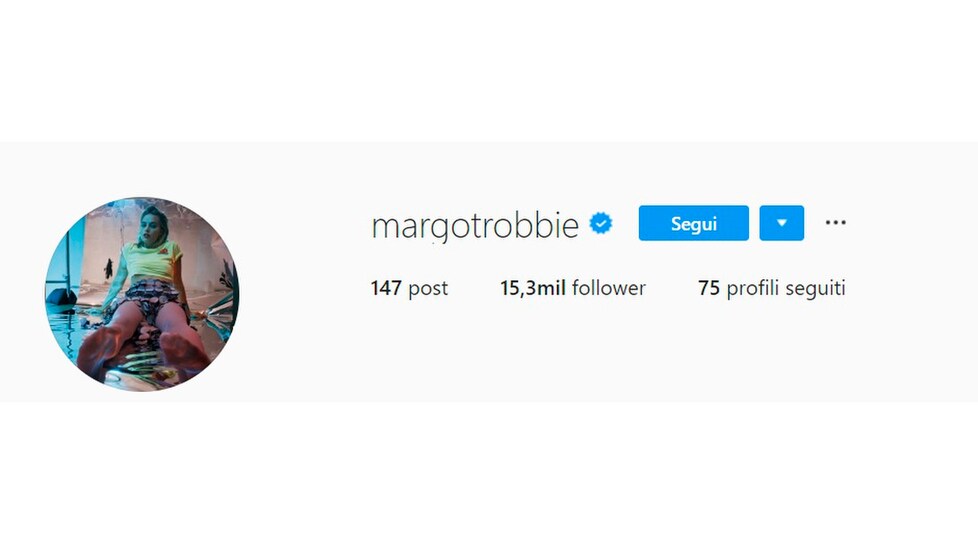Open the 15,3mil follower list
This screenshot has width=978, height=544.
point(573,288)
